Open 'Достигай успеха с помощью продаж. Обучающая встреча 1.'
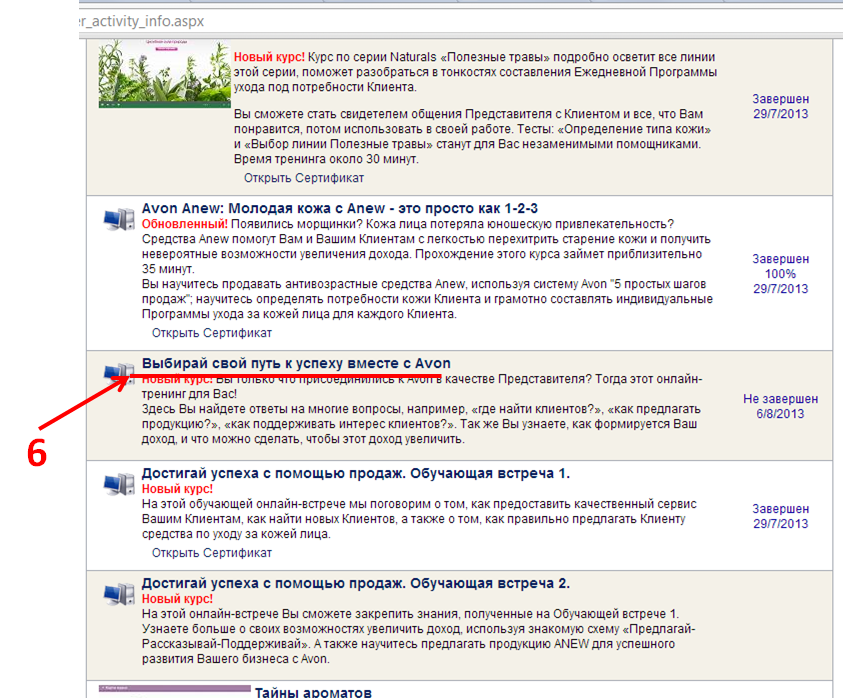This screenshot has width=843, height=698. (x=356, y=474)
